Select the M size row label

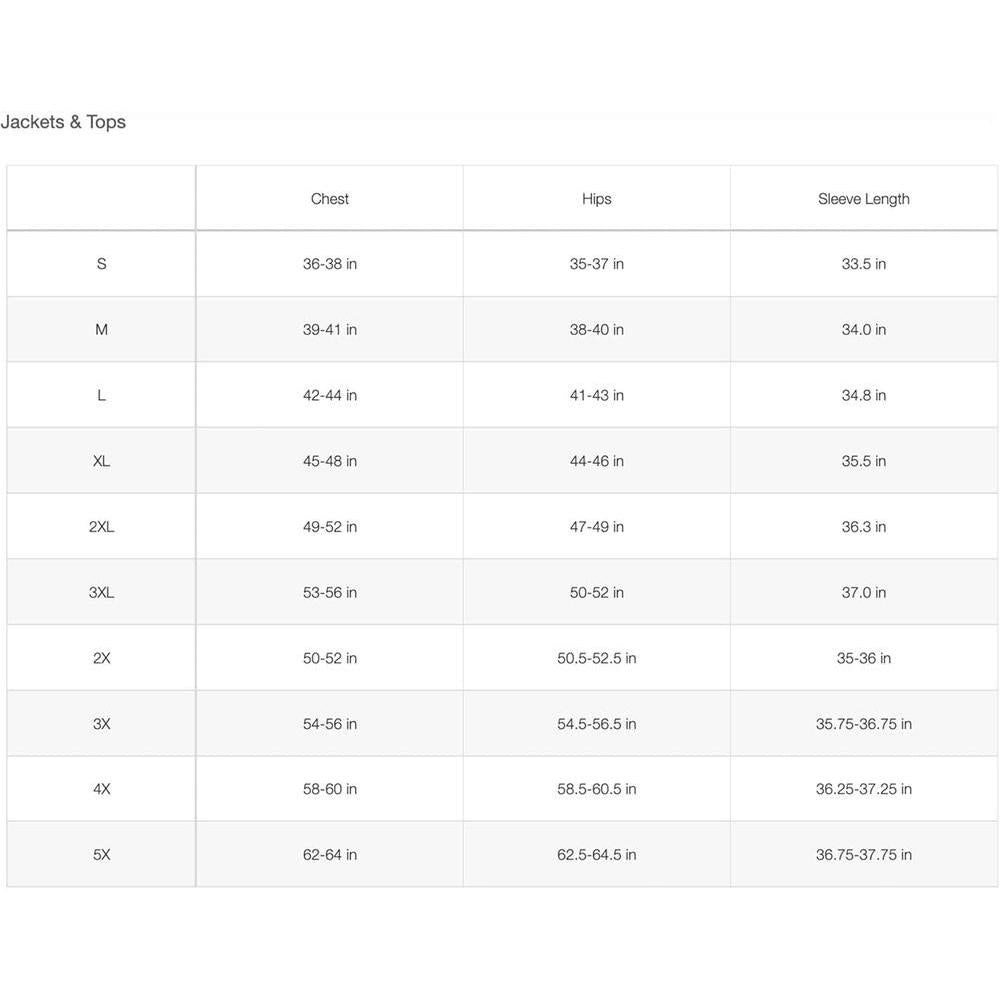pyautogui.click(x=101, y=330)
